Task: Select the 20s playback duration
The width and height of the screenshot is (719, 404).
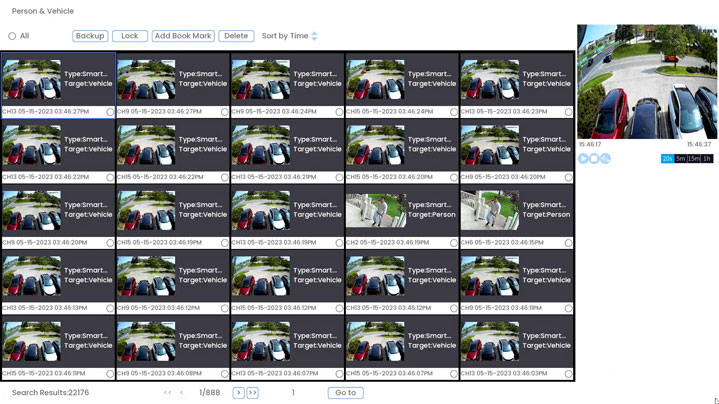Action: (667, 159)
